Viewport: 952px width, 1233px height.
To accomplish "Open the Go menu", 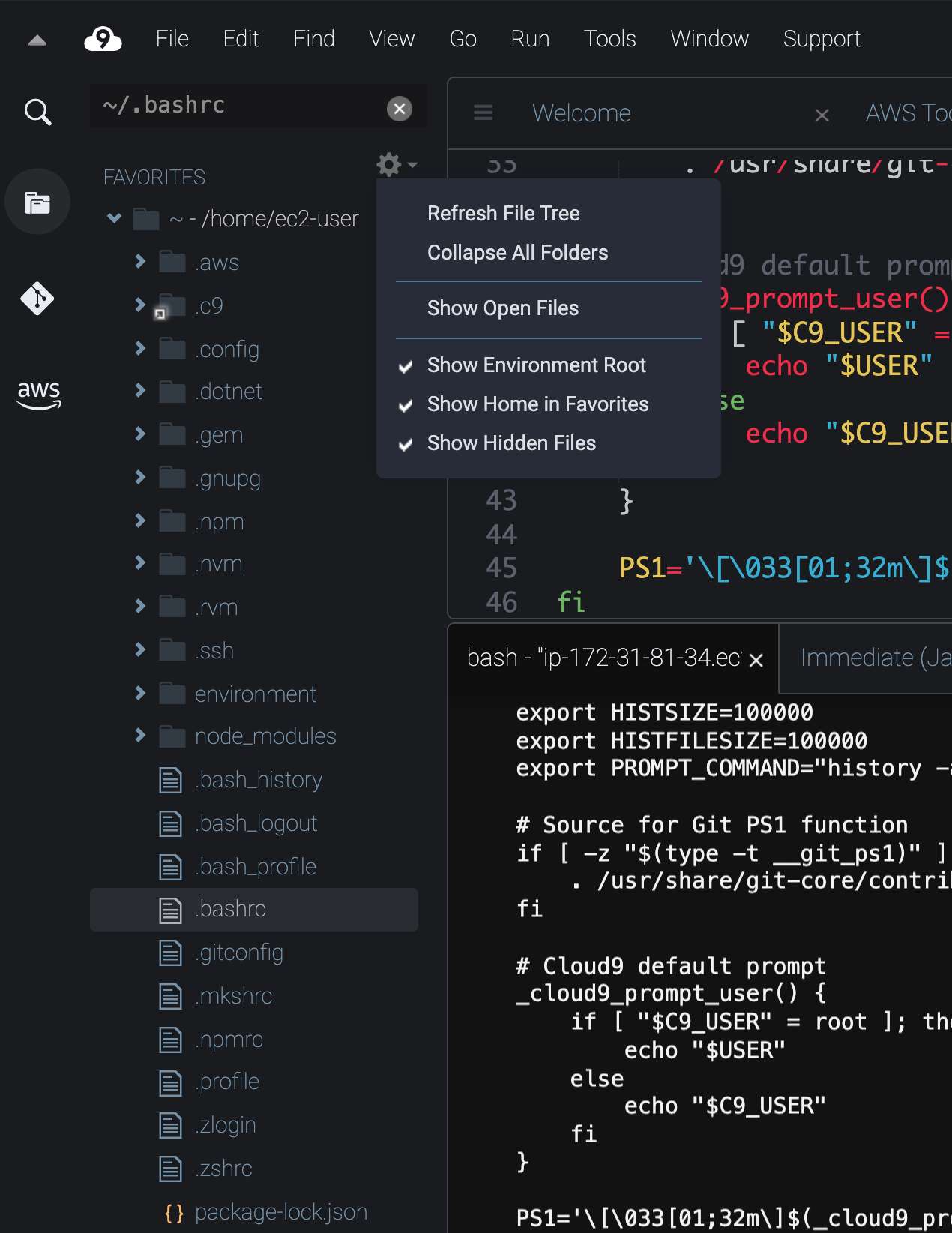I will coord(463,39).
